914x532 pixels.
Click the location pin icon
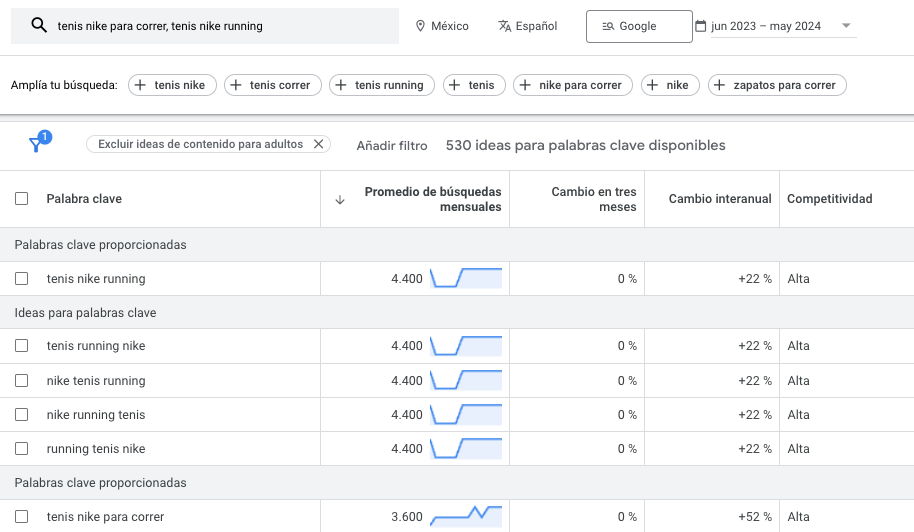click(x=420, y=26)
